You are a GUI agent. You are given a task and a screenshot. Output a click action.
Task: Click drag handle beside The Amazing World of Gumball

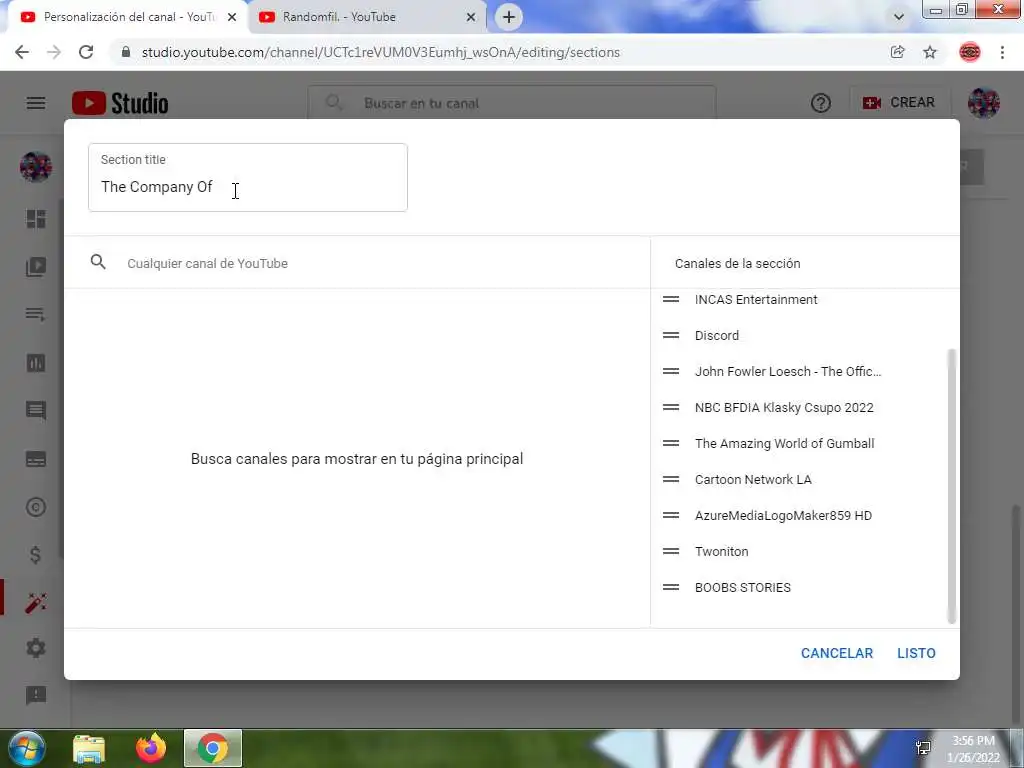tap(671, 443)
